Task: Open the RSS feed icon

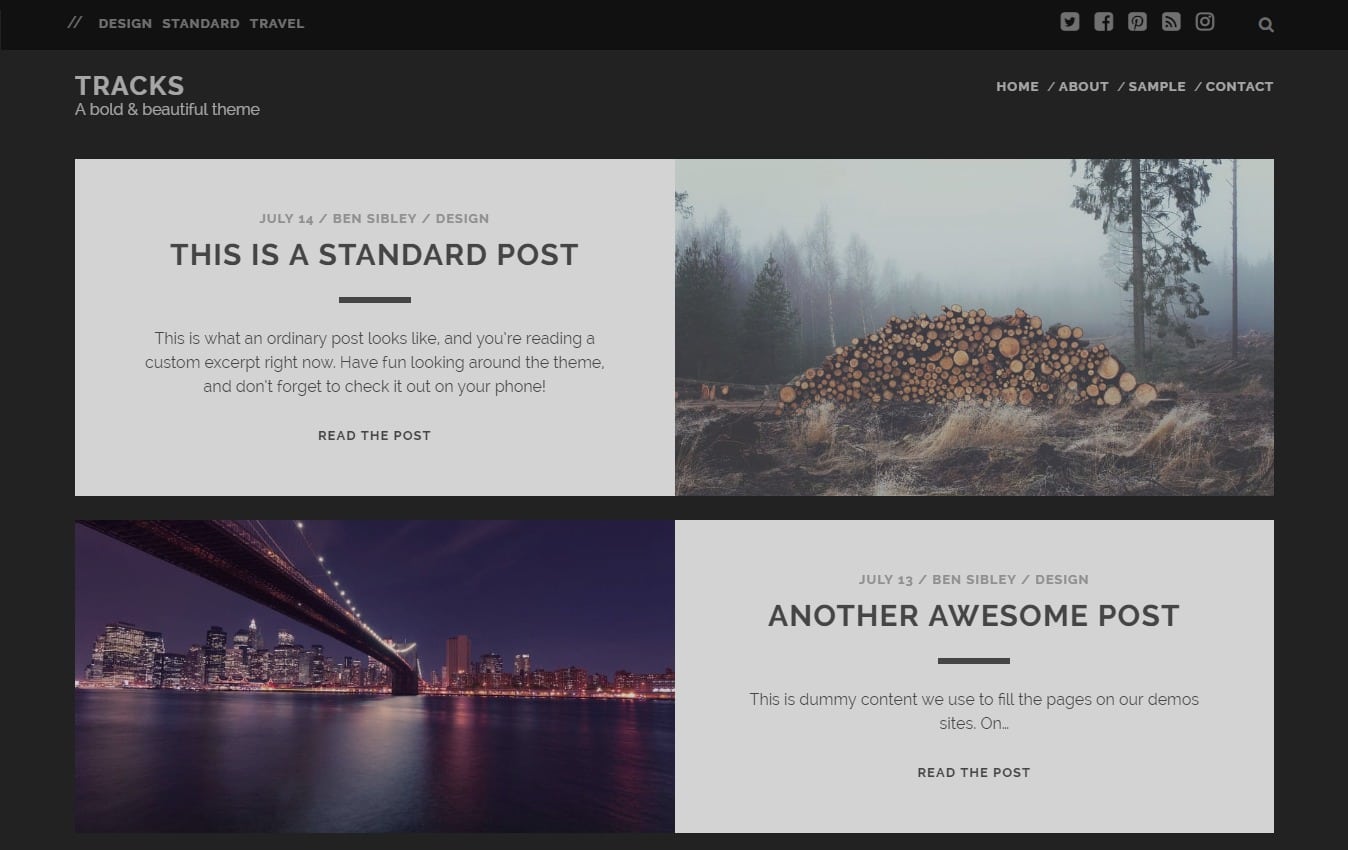Action: coord(1171,22)
